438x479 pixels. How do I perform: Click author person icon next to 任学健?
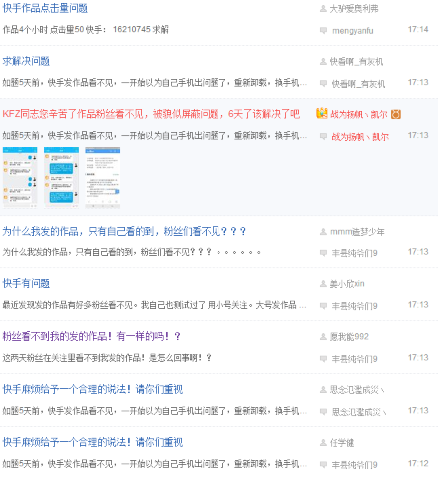pyautogui.click(x=323, y=443)
